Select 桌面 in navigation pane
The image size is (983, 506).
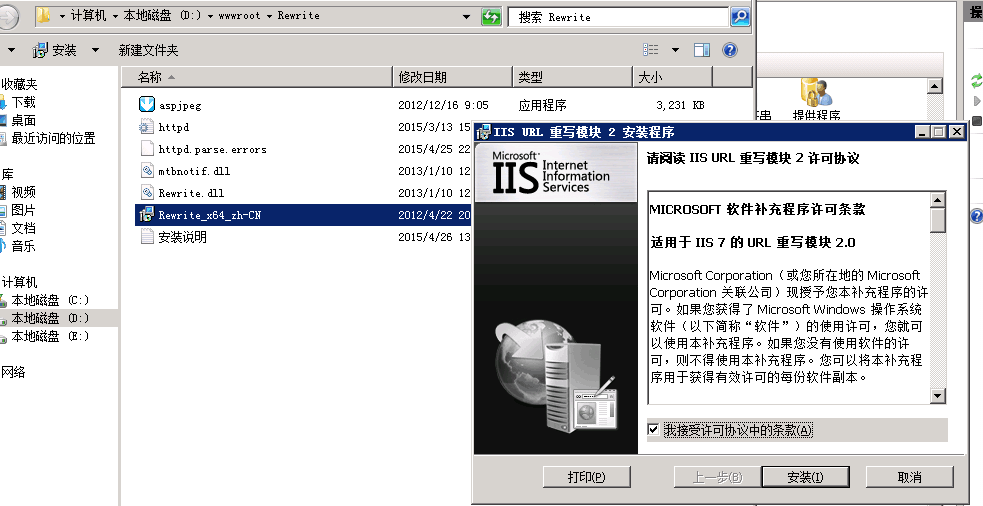(23, 120)
